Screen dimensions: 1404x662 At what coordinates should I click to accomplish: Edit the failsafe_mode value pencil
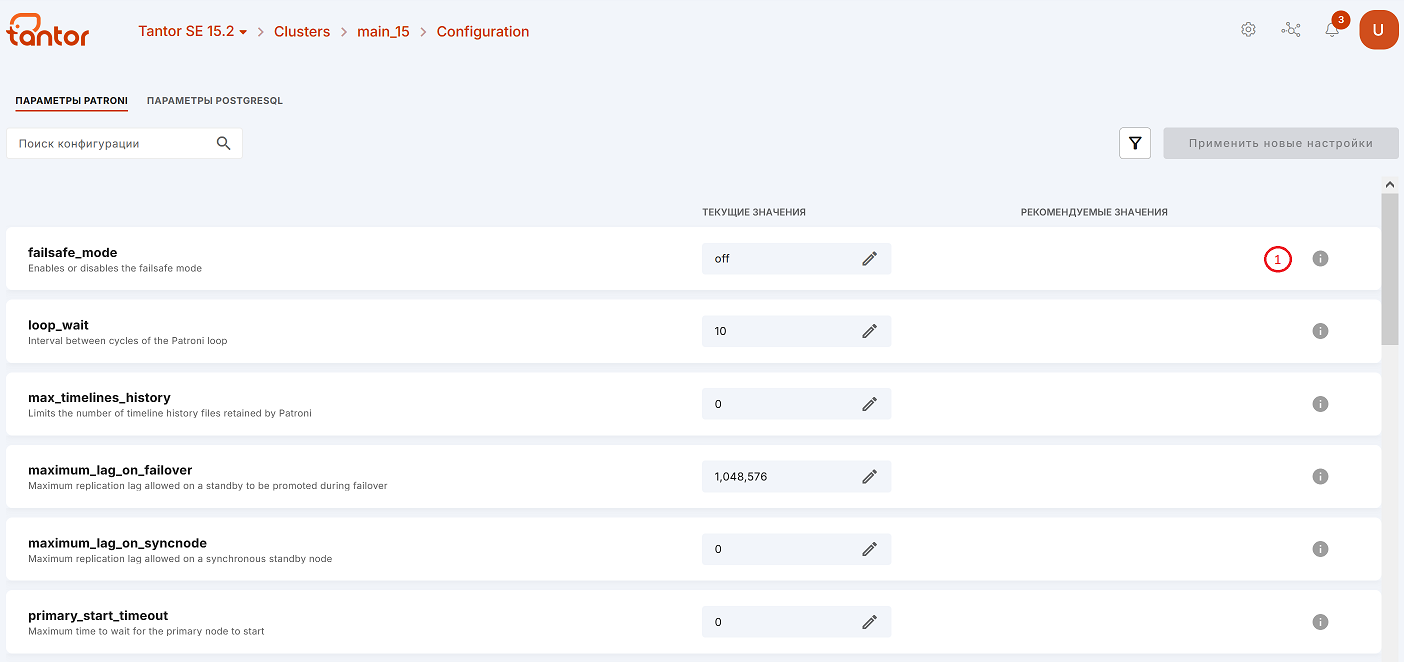870,258
